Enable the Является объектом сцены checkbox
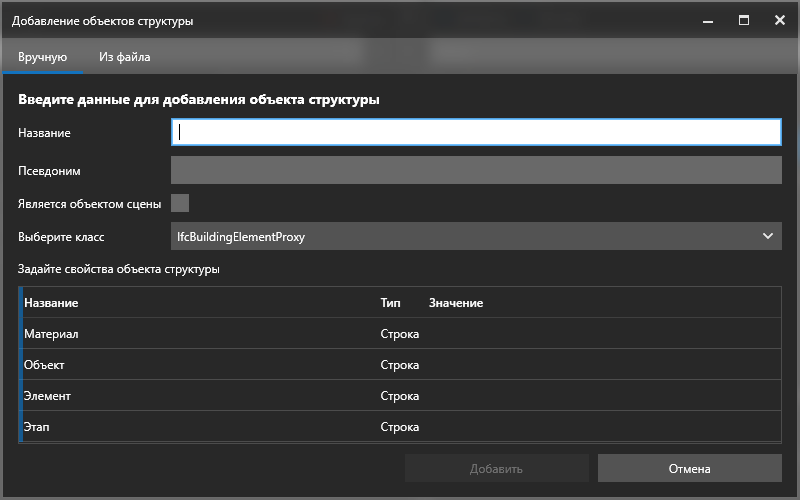Viewport: 800px width, 500px height. (x=180, y=203)
